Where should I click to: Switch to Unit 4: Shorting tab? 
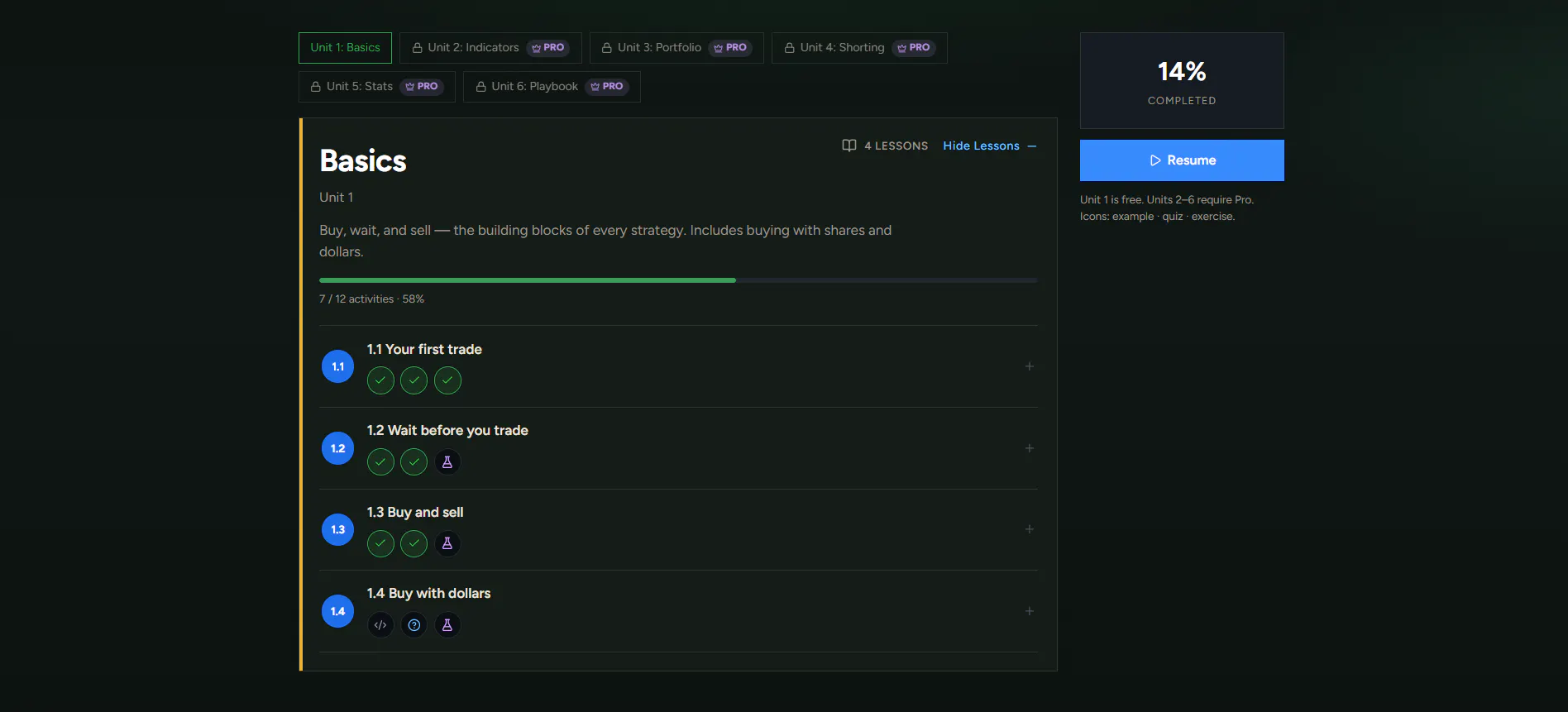(859, 48)
